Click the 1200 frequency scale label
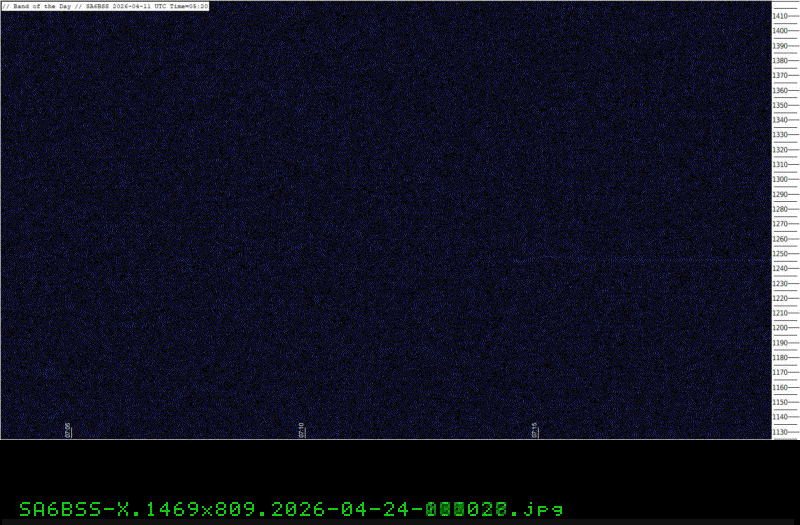 click(780, 328)
